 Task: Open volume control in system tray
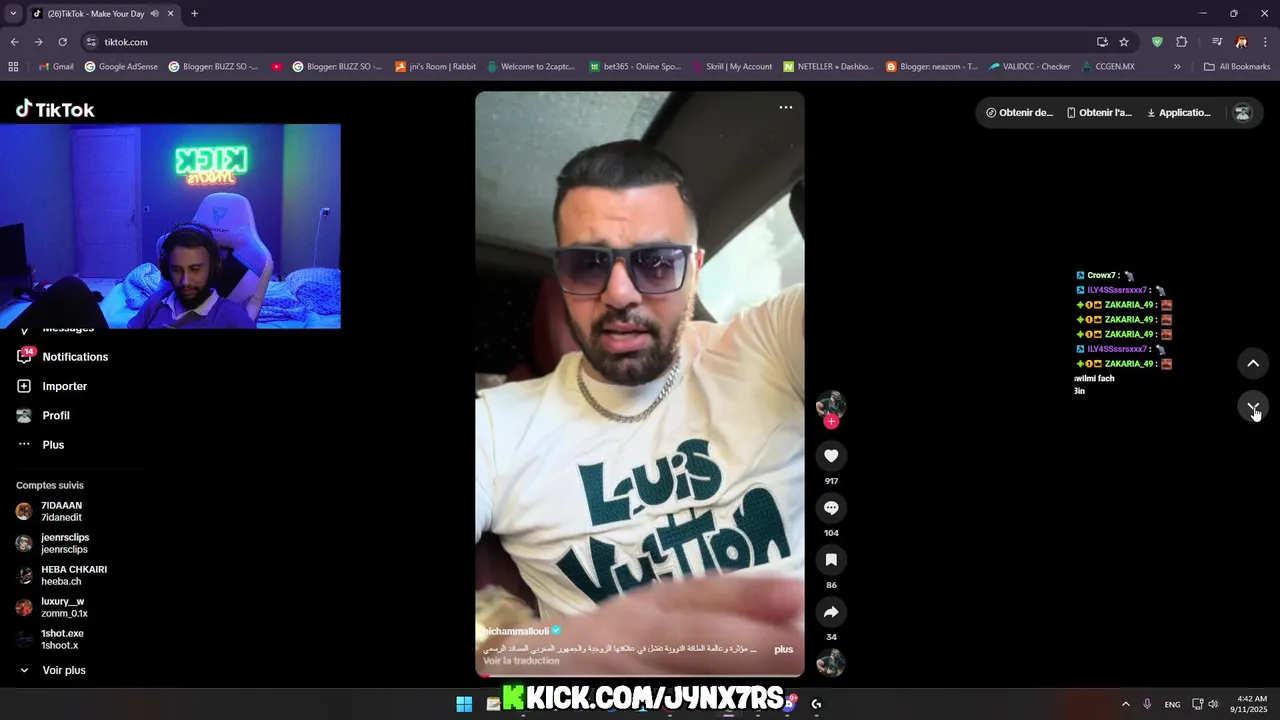(x=1213, y=704)
